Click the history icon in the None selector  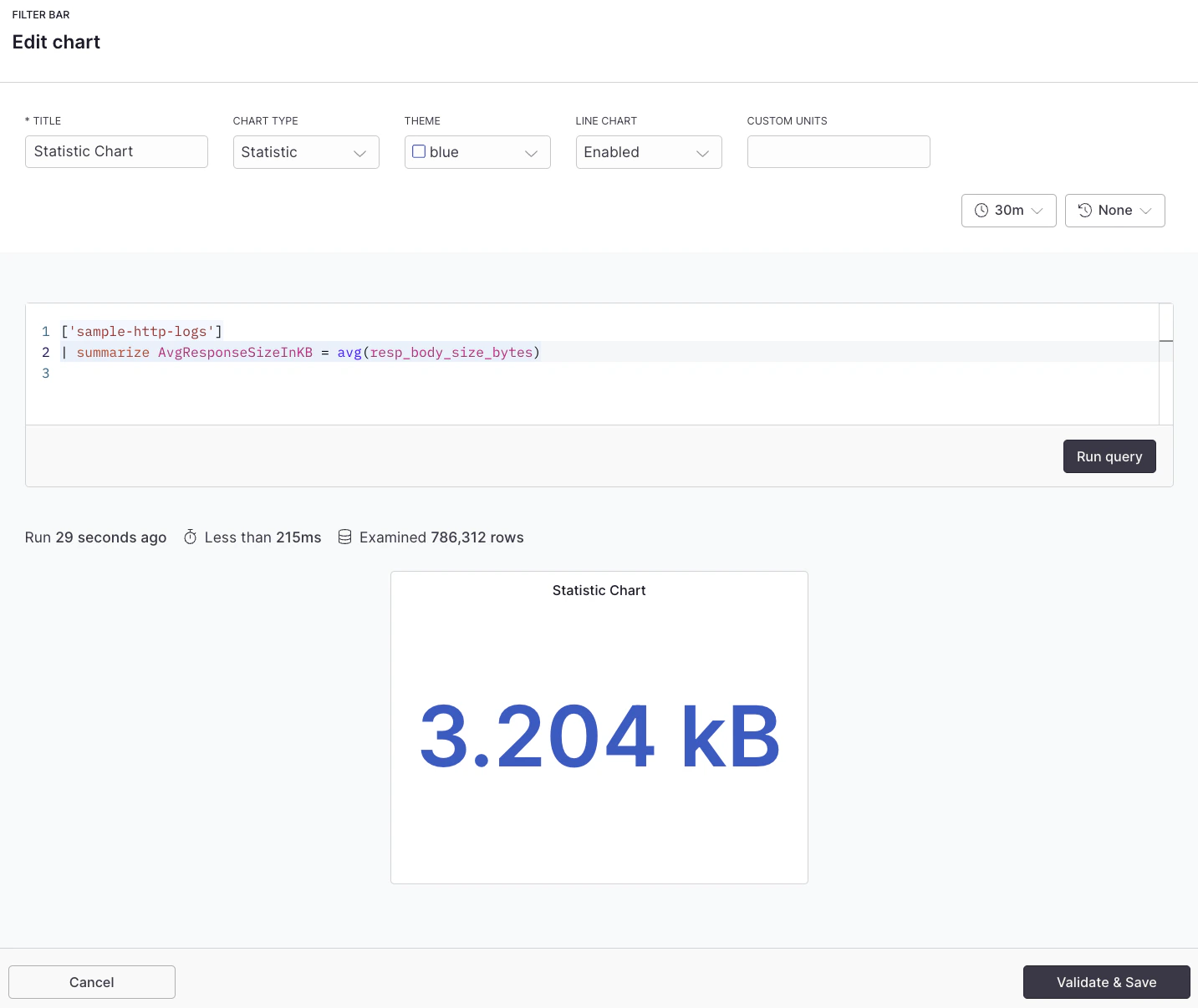point(1083,211)
